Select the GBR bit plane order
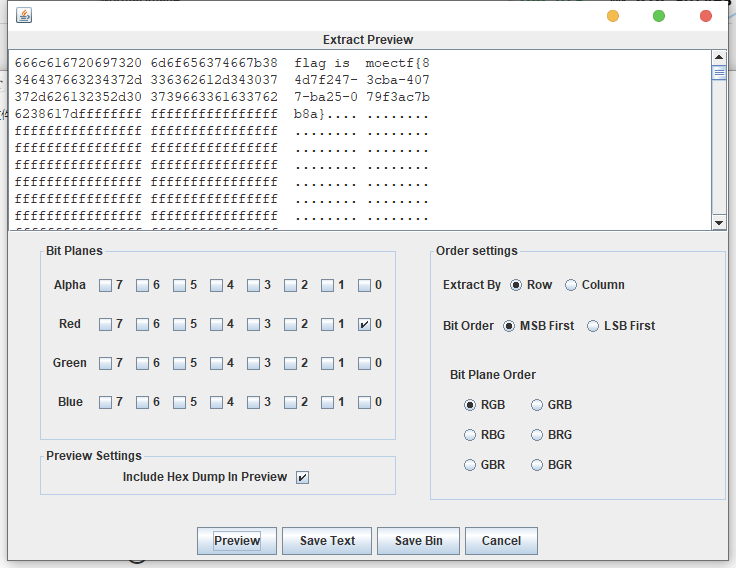 point(471,465)
